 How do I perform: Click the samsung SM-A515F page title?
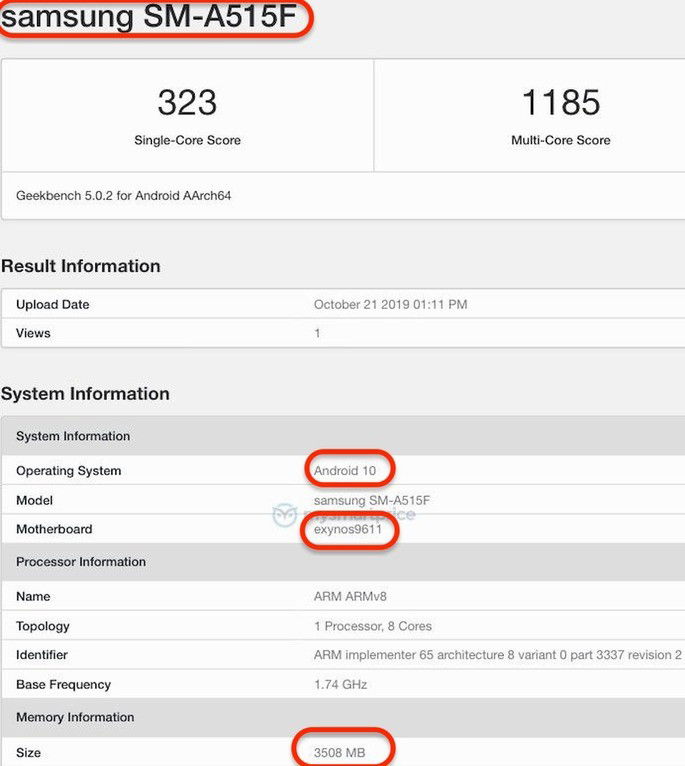tap(149, 16)
